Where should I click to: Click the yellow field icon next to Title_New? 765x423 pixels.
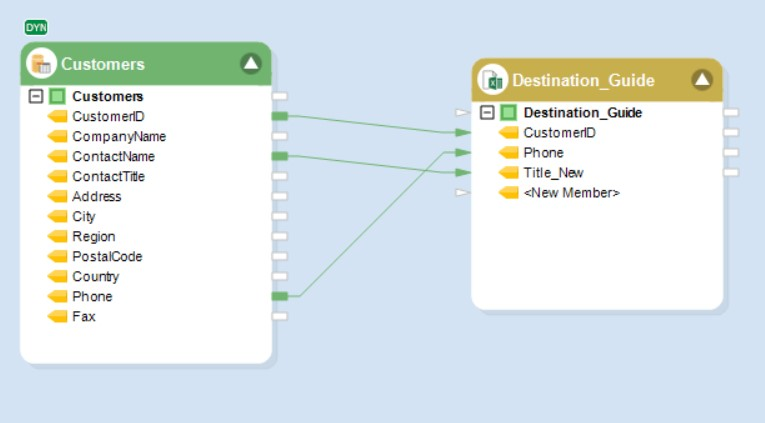coord(508,173)
